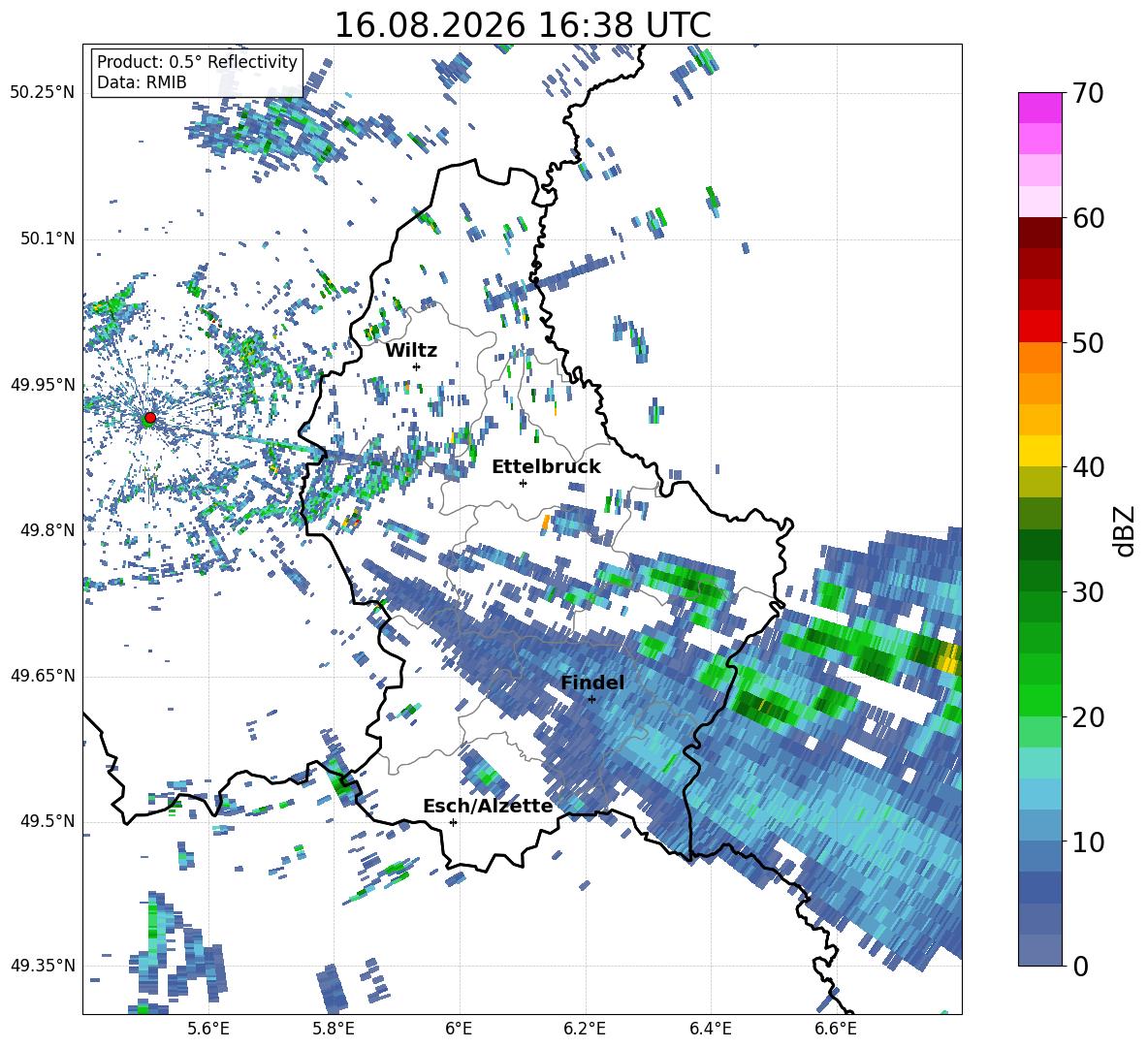Screen dimensions: 1148x1048
Task: Click the Product: 0.5° Reflectivity text
Action: (197, 61)
